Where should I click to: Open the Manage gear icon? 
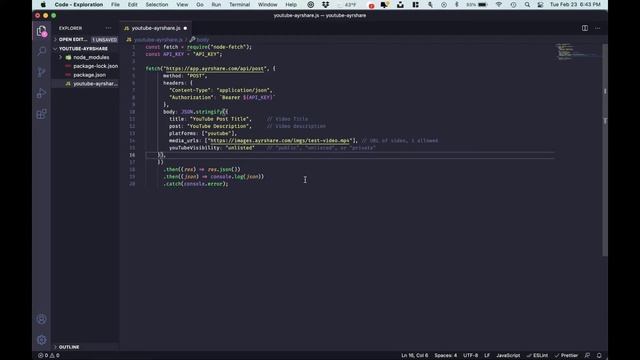[41, 340]
